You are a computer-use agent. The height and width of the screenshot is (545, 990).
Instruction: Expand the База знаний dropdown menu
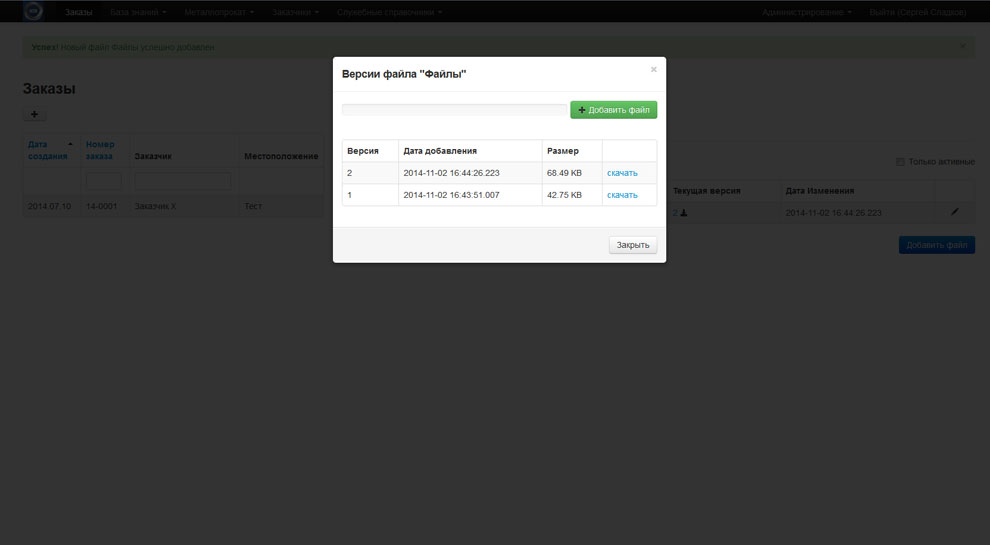(x=138, y=12)
